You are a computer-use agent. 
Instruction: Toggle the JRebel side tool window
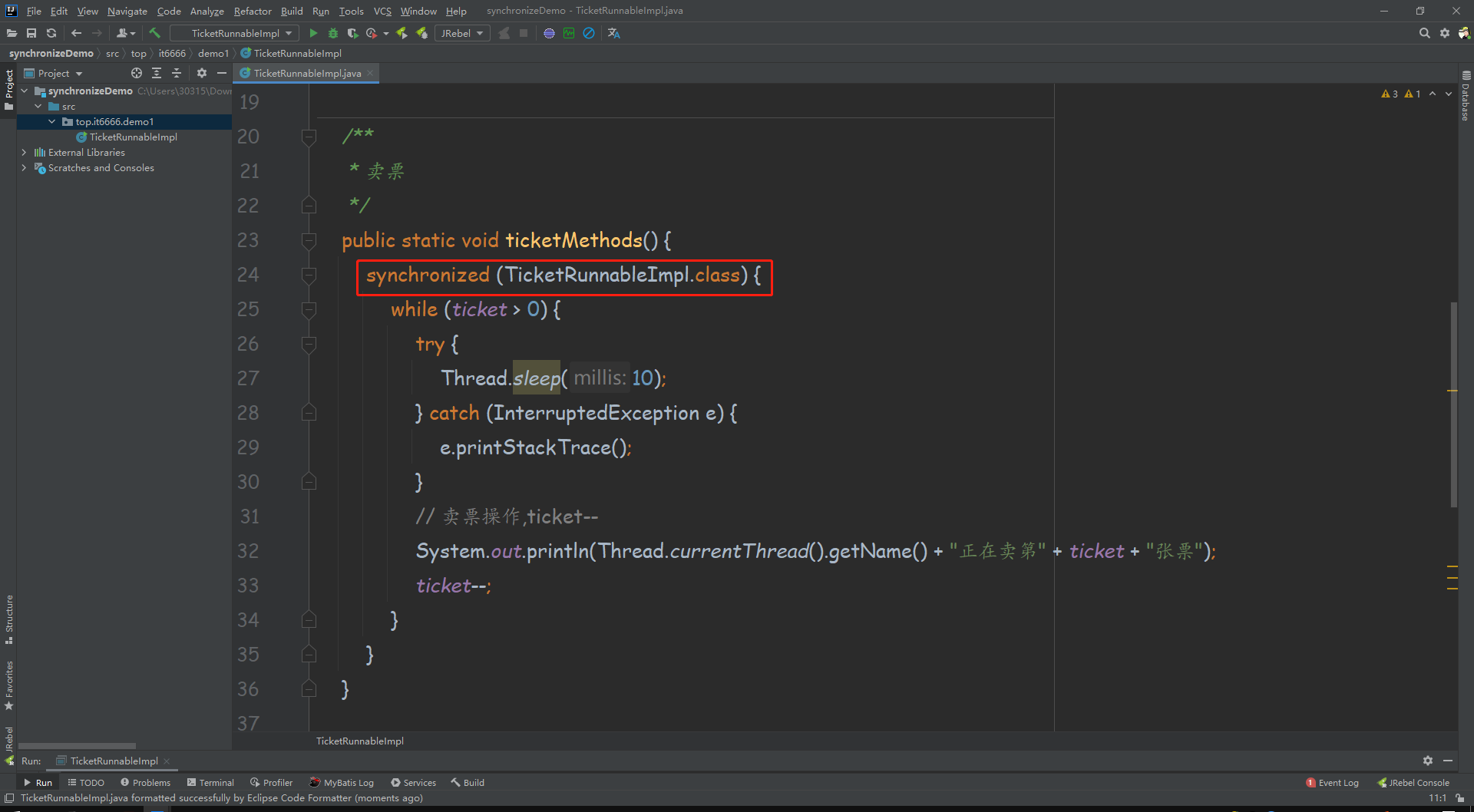pos(9,745)
